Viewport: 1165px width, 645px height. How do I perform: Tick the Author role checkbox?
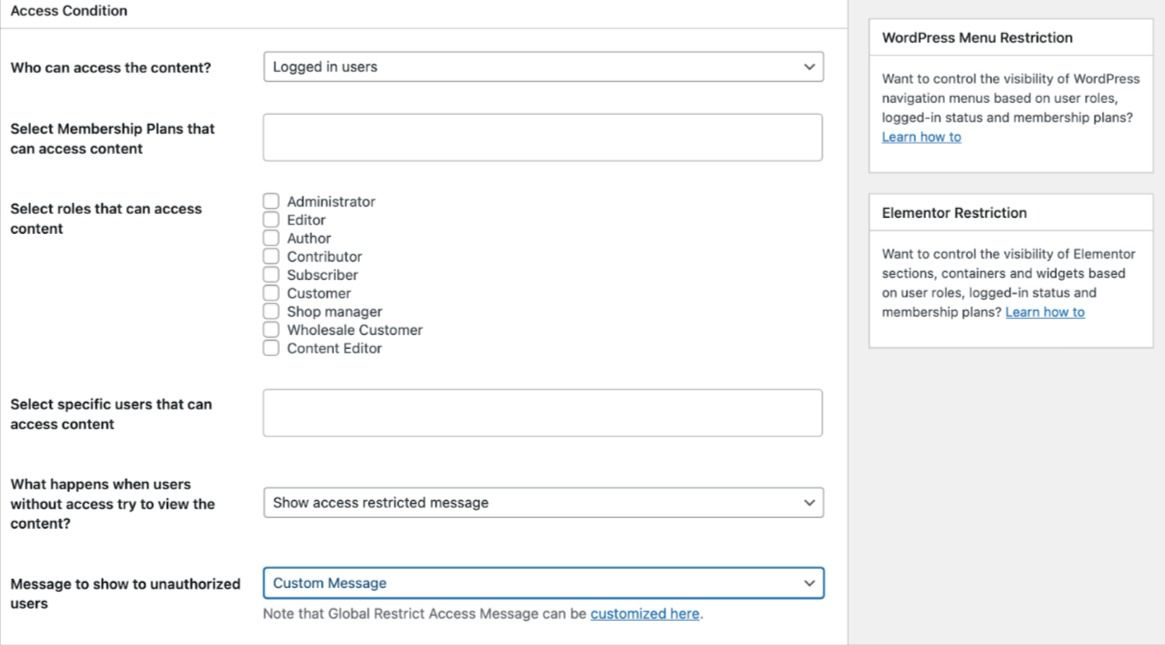point(271,238)
